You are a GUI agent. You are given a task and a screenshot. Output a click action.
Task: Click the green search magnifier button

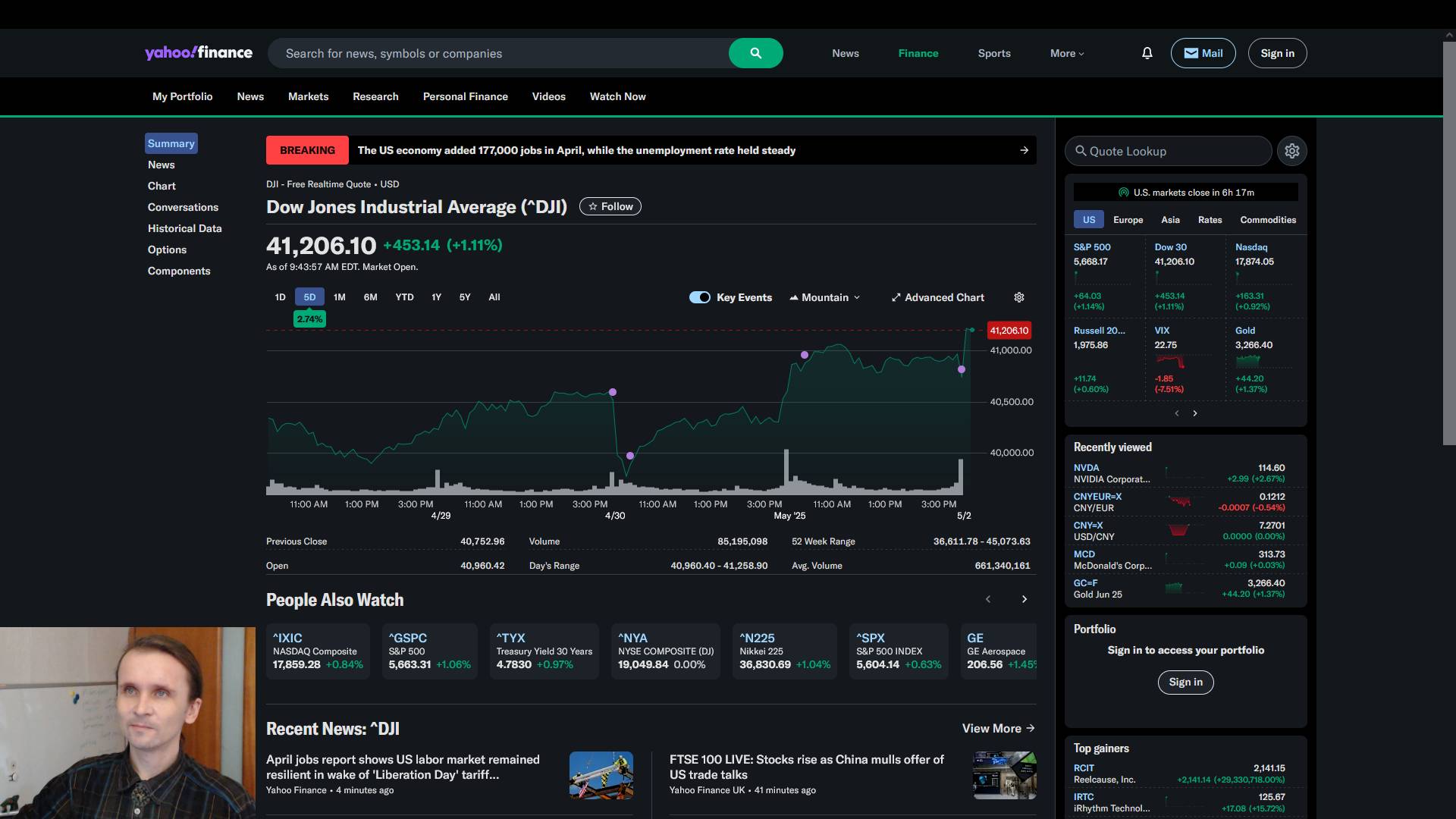(x=755, y=53)
